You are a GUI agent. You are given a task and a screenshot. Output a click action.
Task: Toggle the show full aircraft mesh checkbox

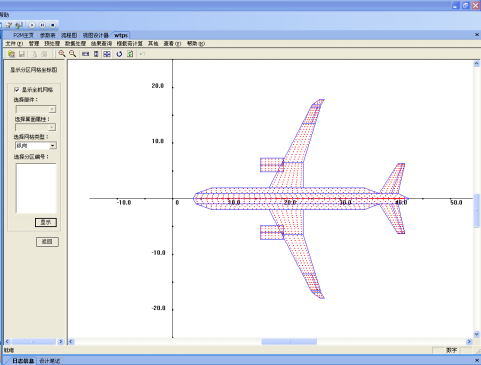17,90
